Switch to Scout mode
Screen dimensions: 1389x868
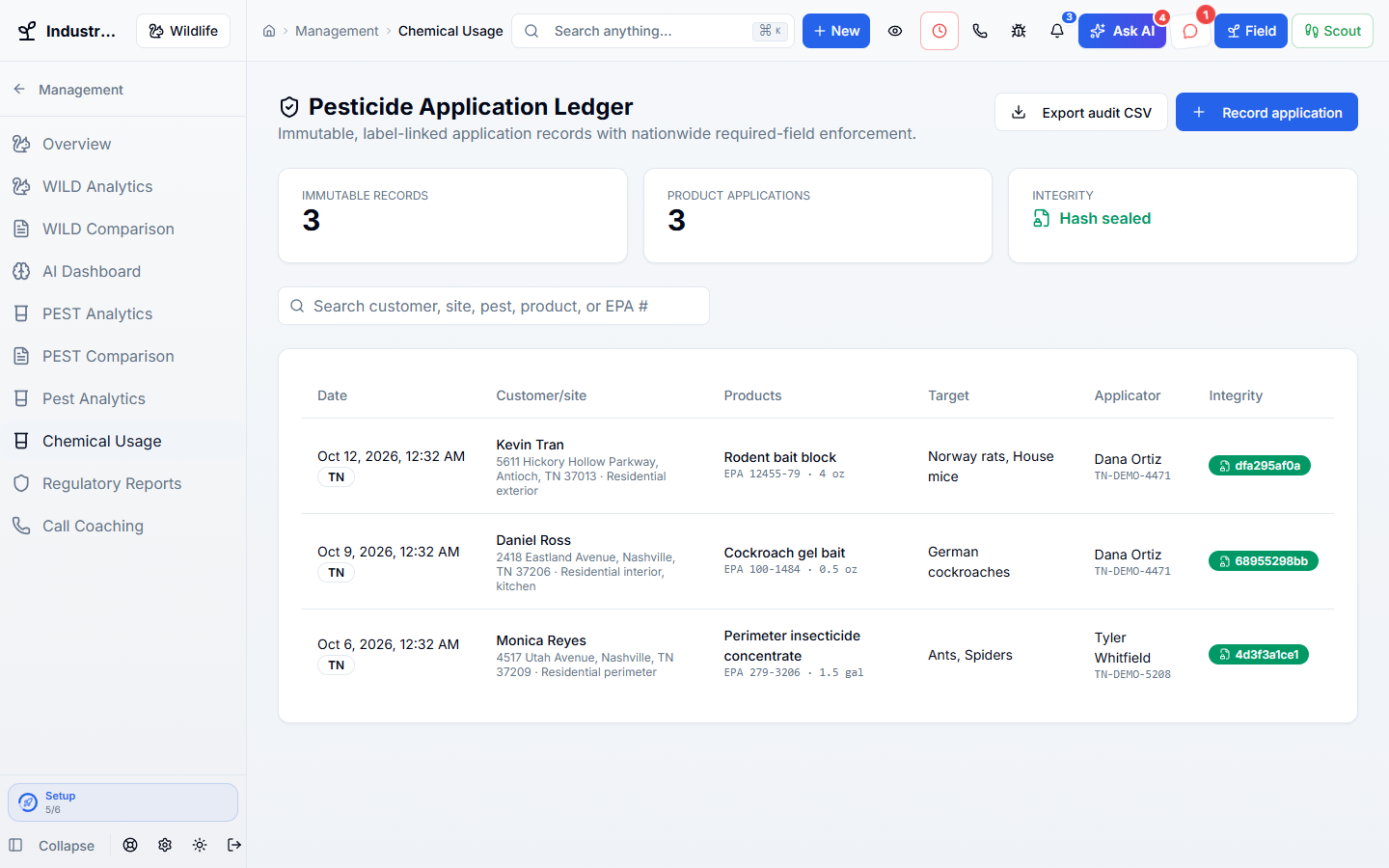point(1332,31)
